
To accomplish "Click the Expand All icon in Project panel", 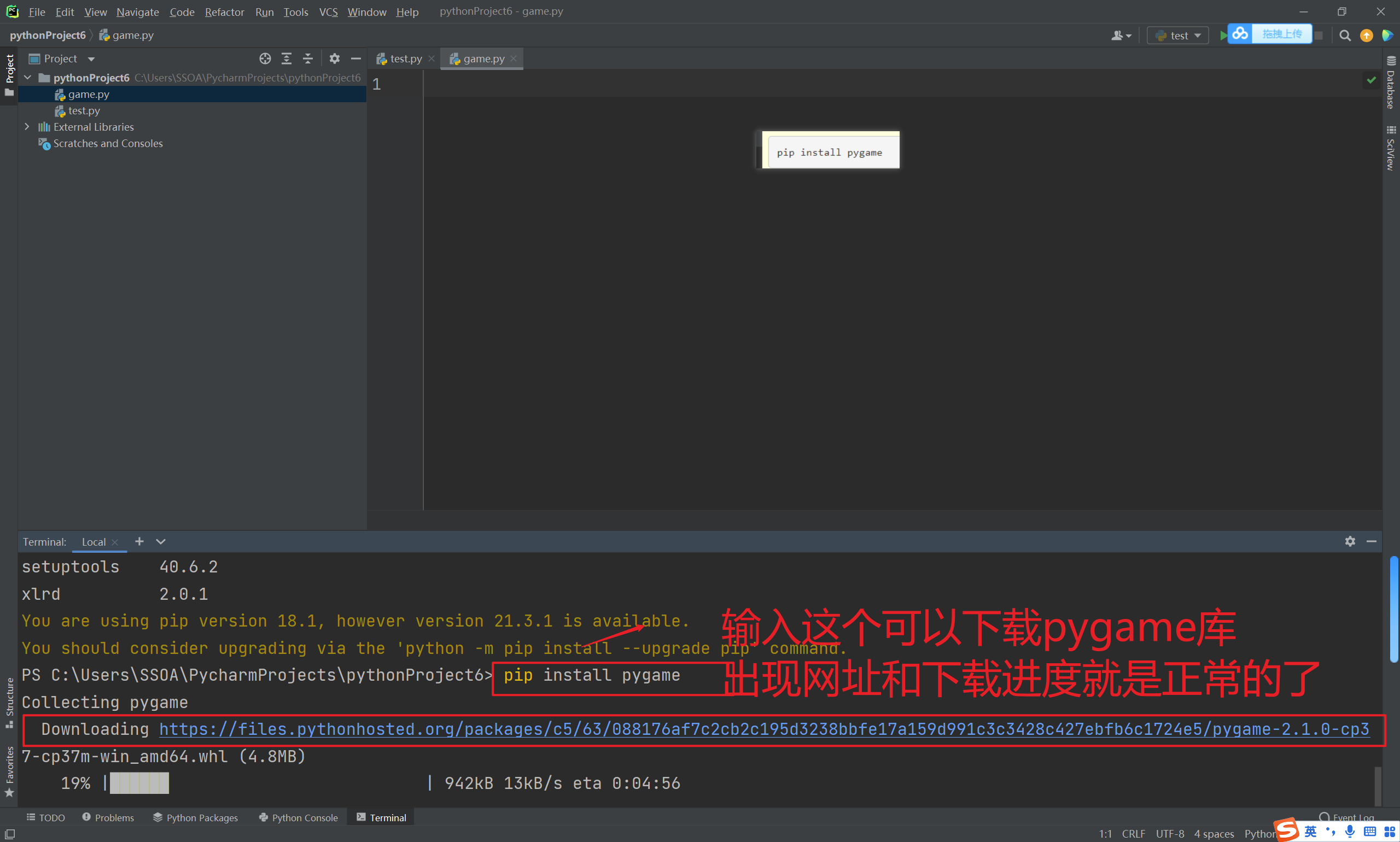I will coord(287,59).
